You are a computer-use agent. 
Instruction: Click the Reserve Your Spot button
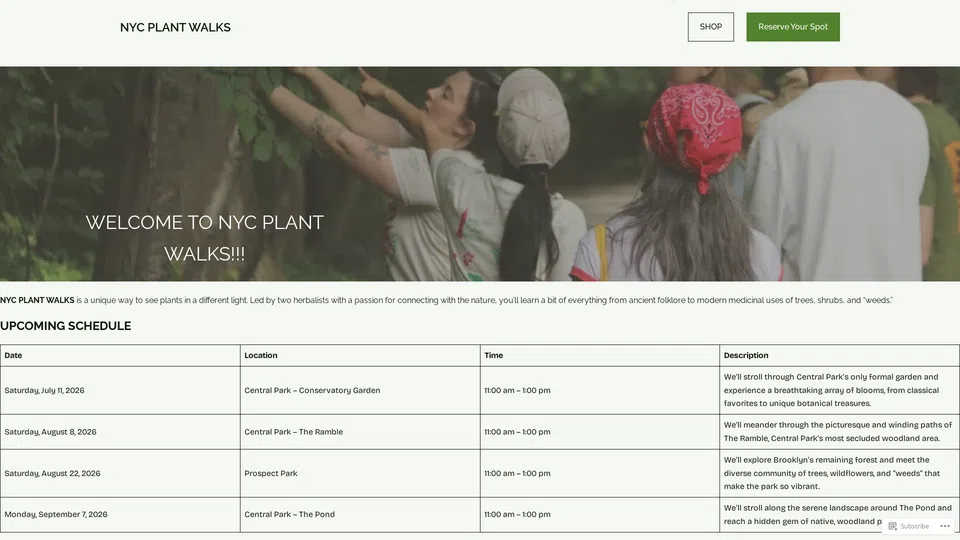coord(793,27)
